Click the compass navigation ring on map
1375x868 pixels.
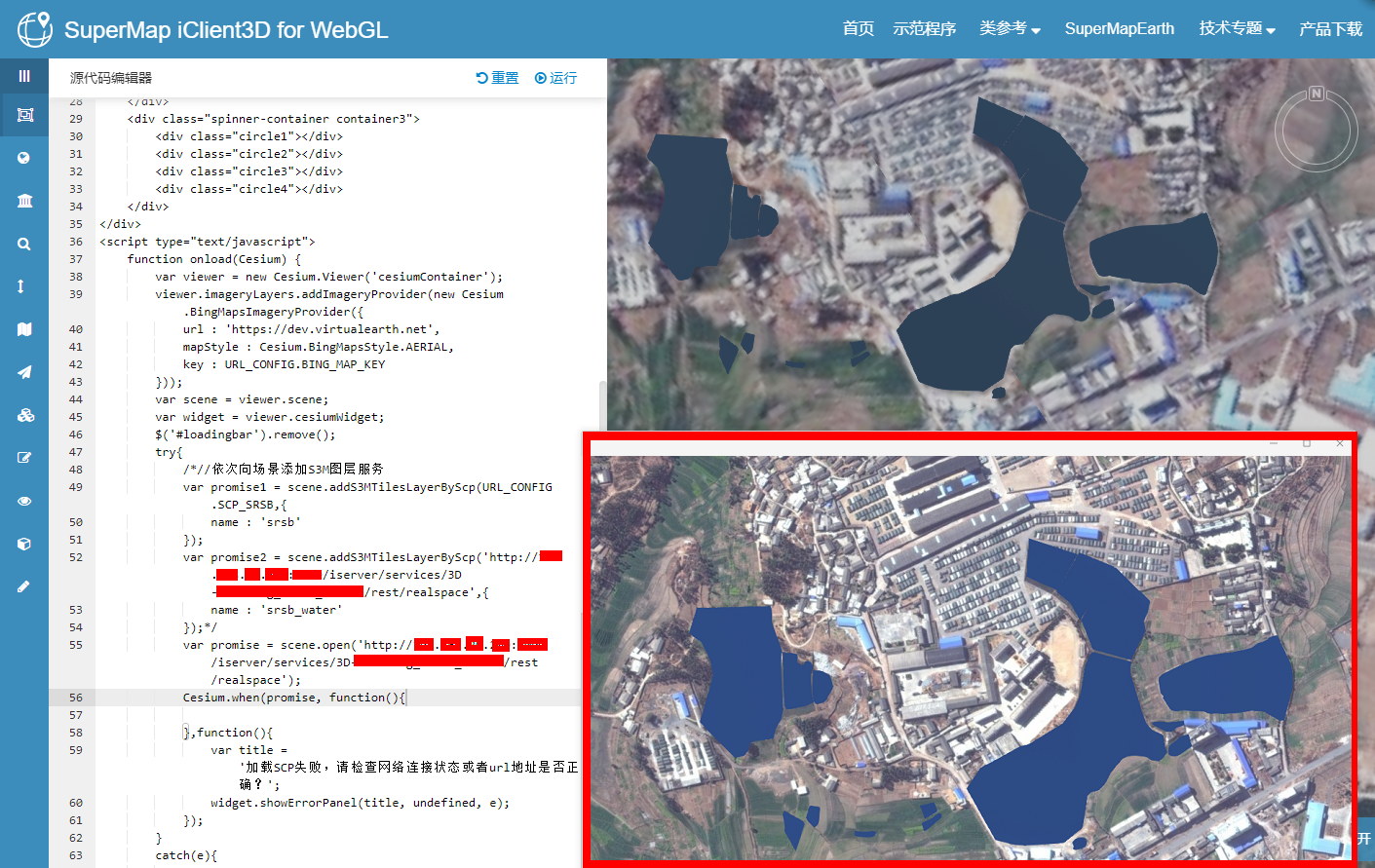pyautogui.click(x=1317, y=130)
